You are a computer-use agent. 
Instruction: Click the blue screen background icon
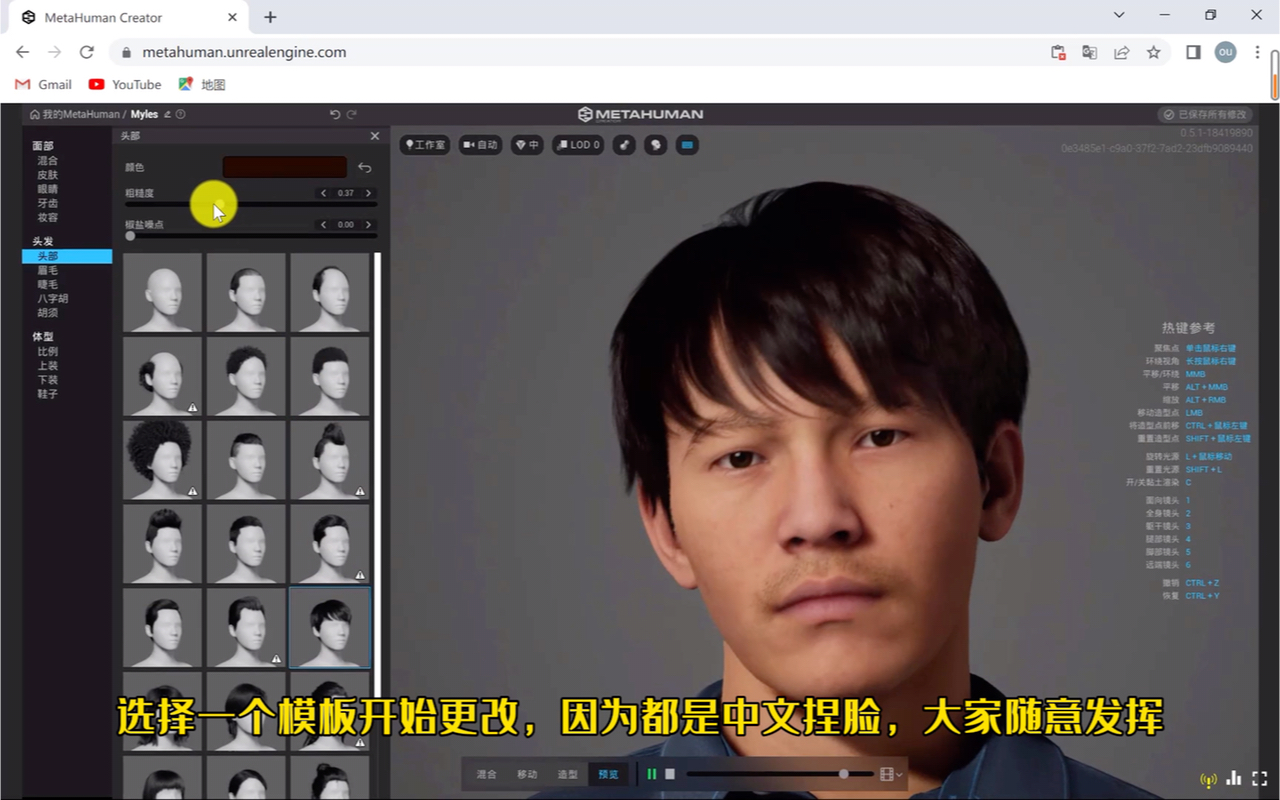pyautogui.click(x=687, y=145)
